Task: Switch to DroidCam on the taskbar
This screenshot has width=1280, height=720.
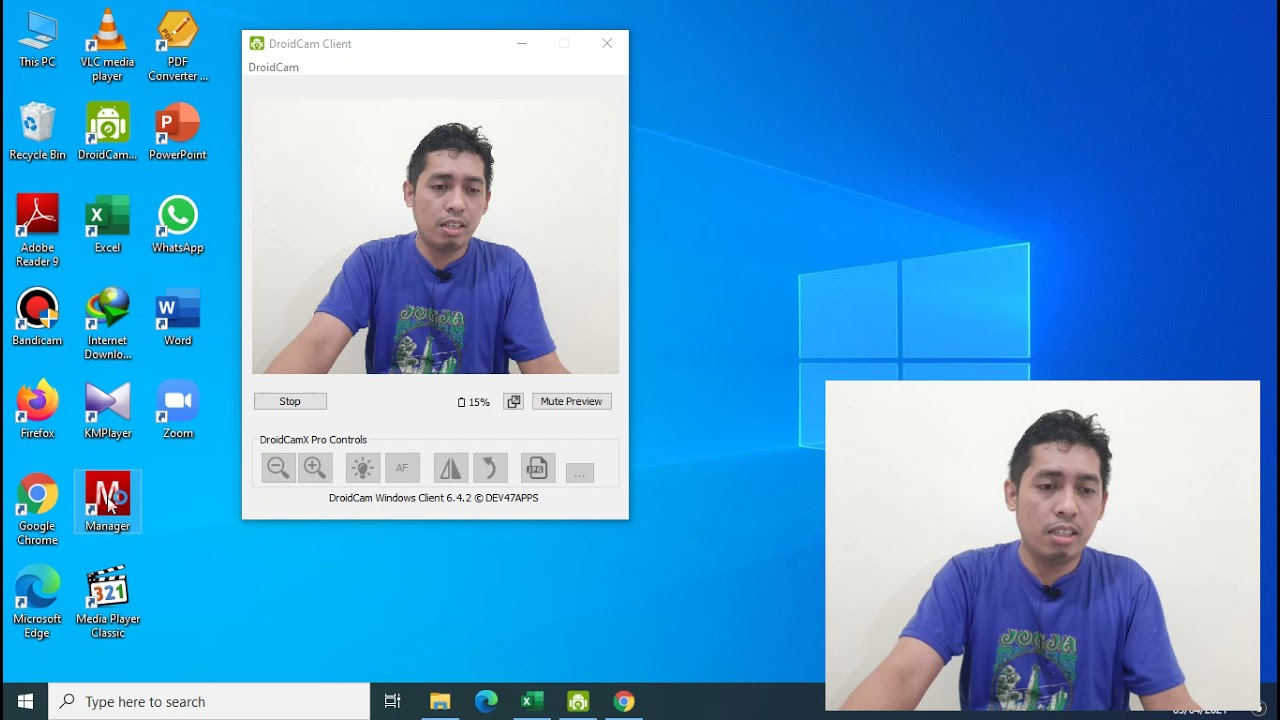Action: pyautogui.click(x=578, y=701)
